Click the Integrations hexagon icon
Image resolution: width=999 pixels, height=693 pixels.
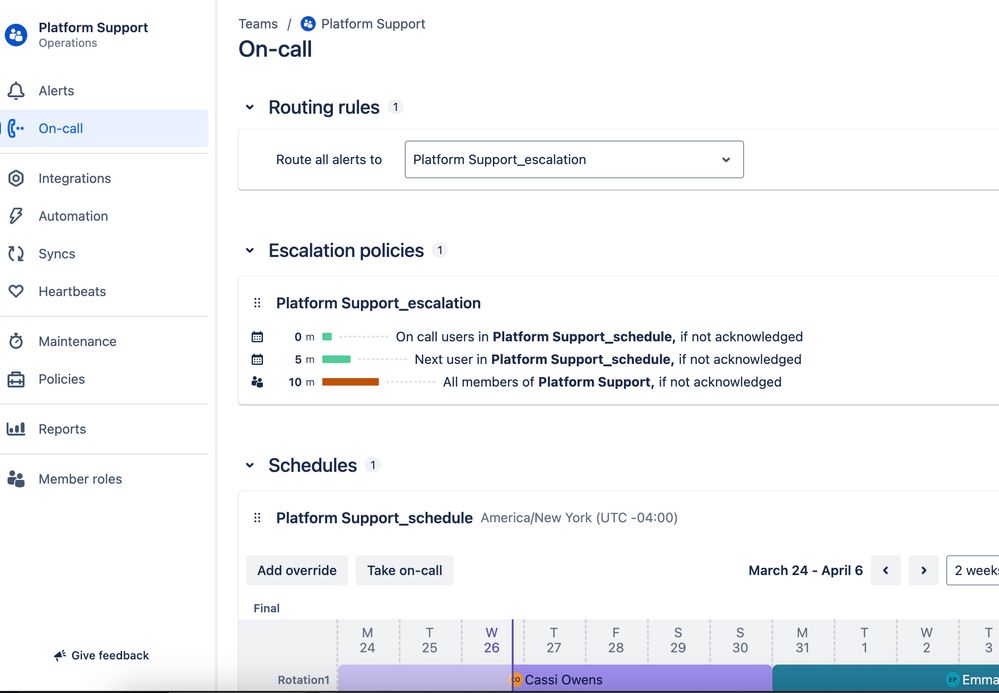point(16,178)
